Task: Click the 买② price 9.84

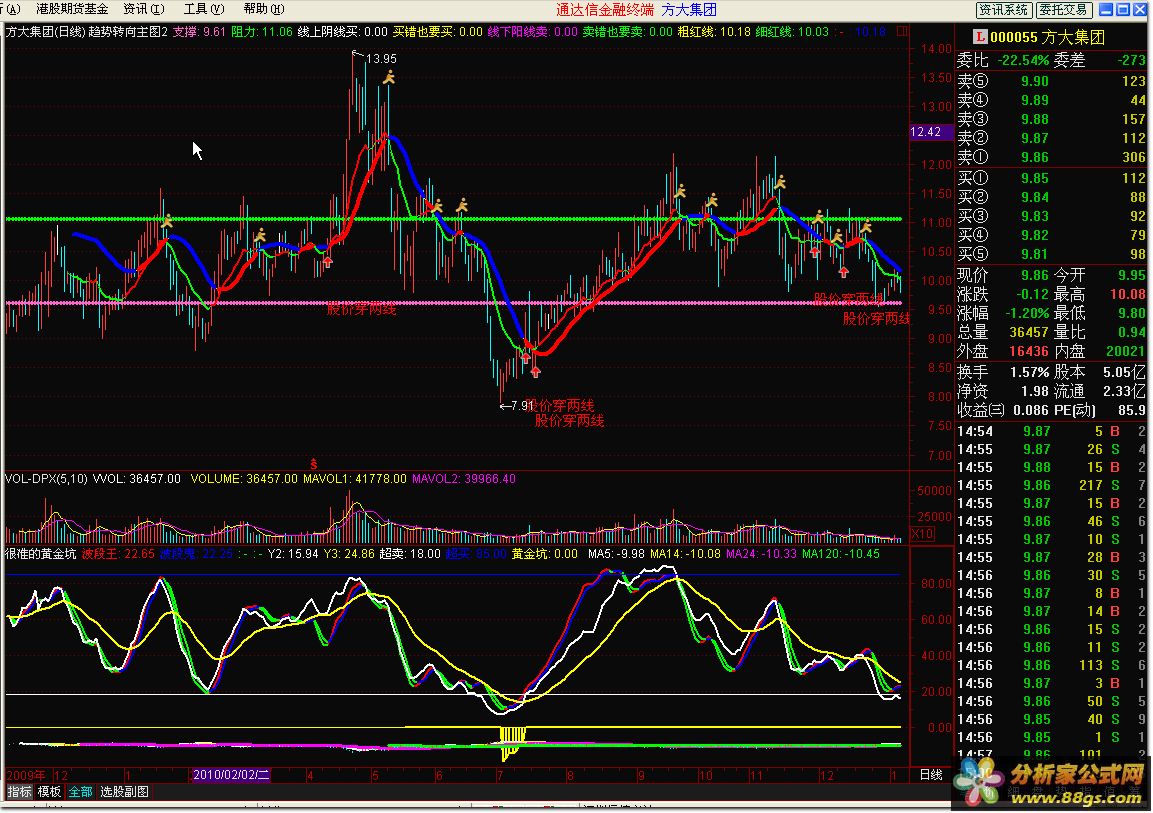Action: tap(1035, 197)
